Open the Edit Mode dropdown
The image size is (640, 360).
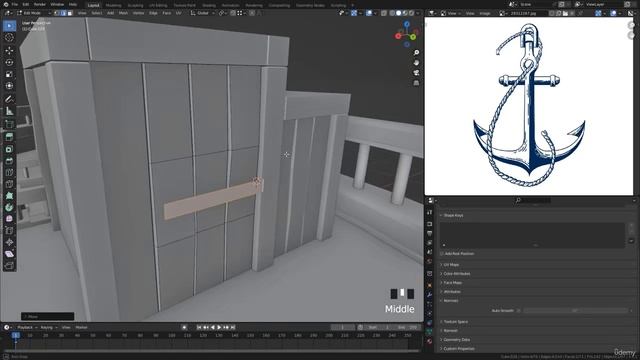point(33,13)
